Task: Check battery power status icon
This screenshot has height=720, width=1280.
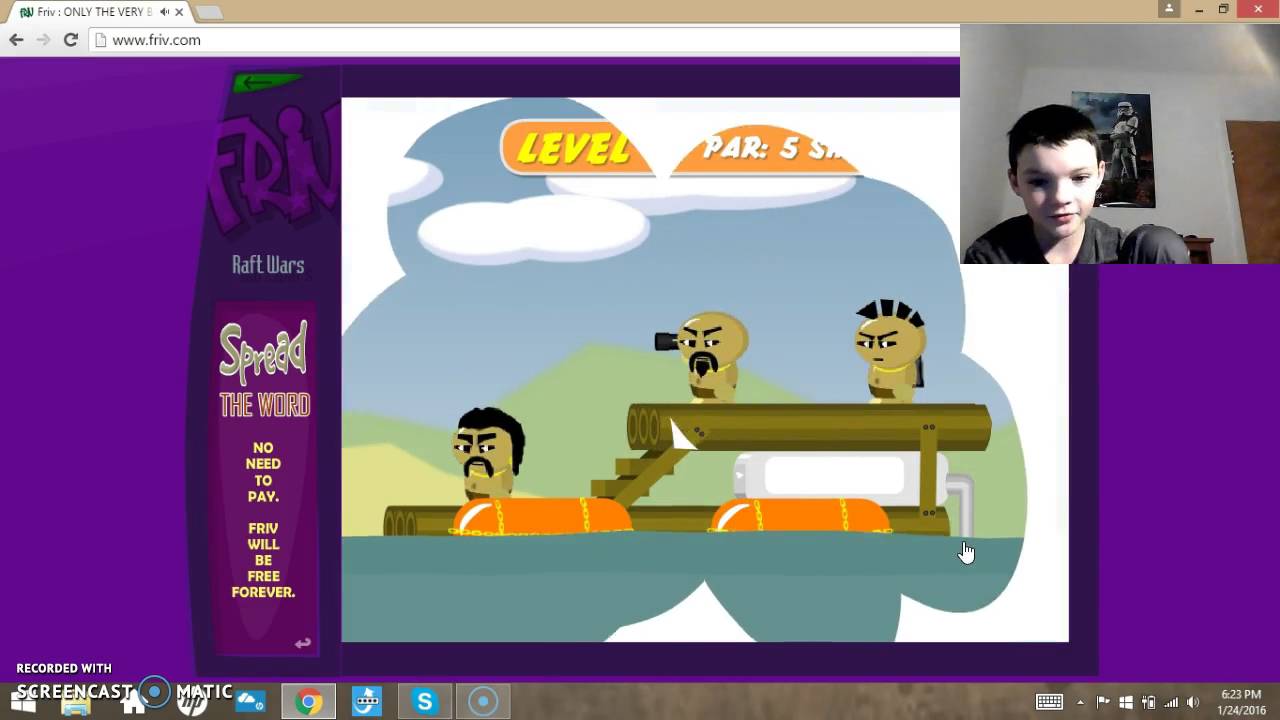Action: 1148,702
